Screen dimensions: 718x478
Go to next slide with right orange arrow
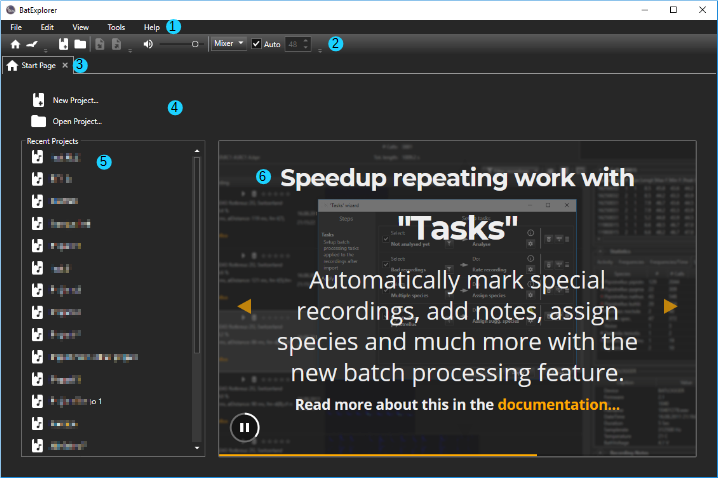click(670, 306)
